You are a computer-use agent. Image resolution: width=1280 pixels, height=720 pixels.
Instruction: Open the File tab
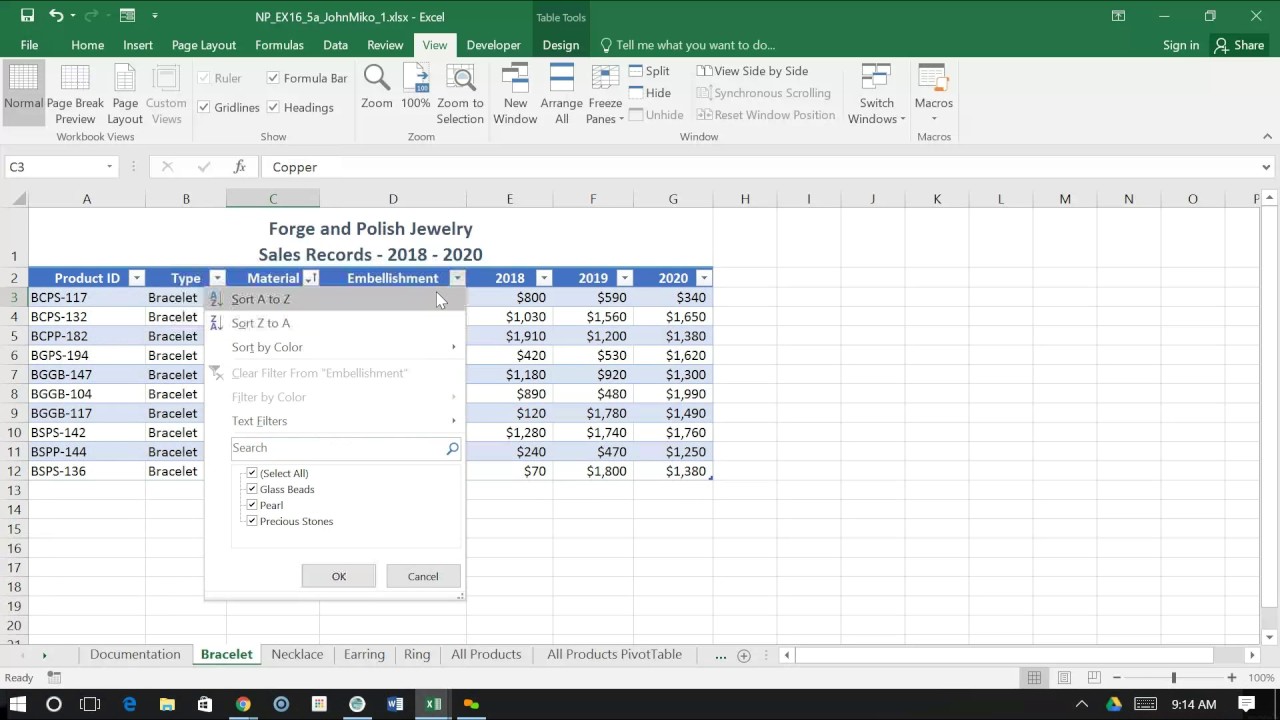[x=30, y=45]
